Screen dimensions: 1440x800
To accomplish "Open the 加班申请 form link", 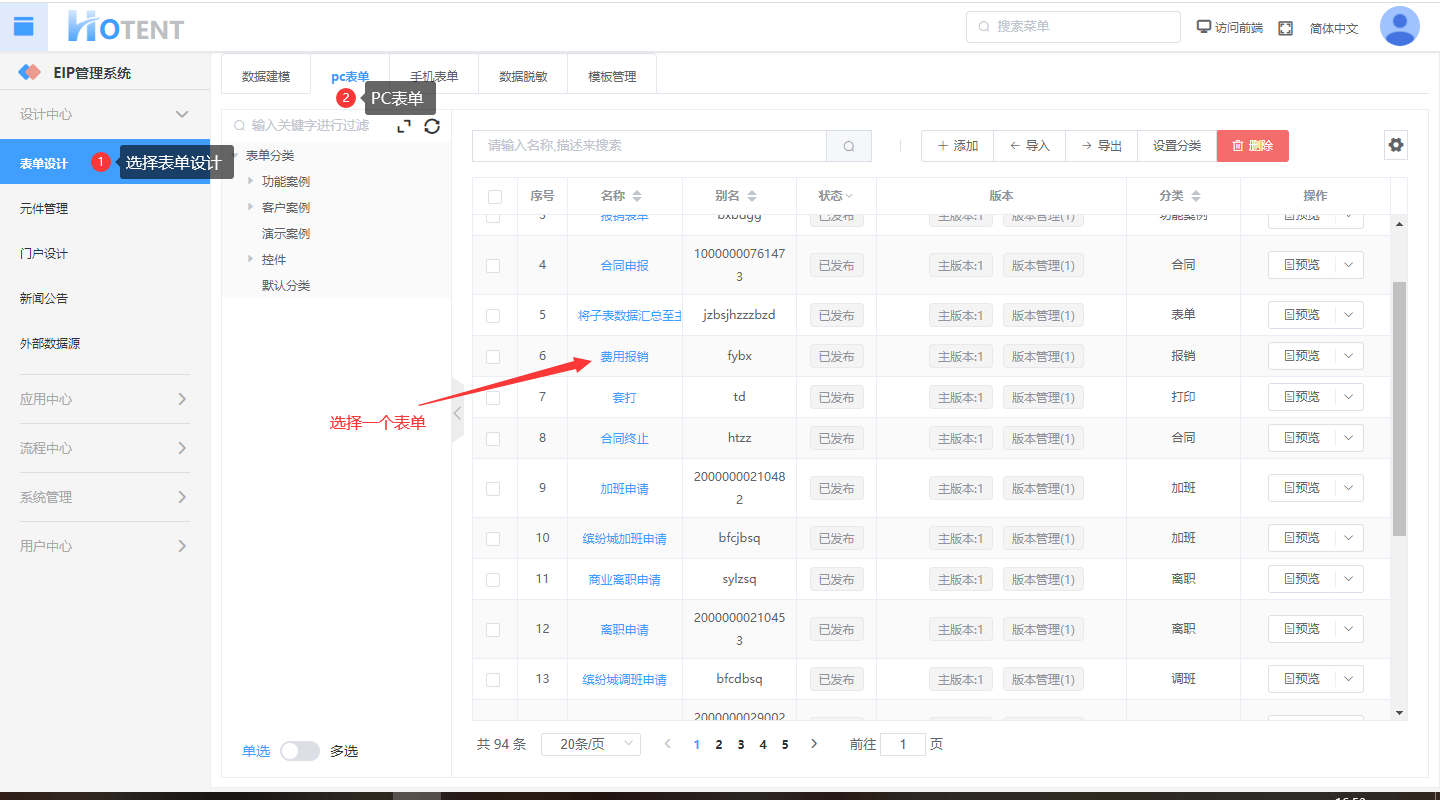I will (x=624, y=489).
